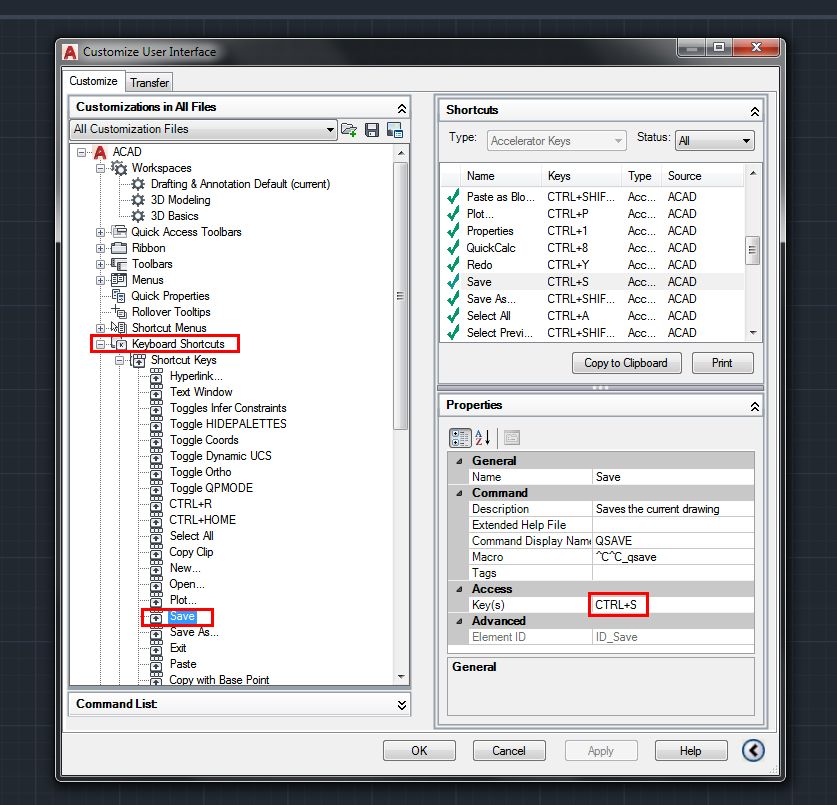Click the round back arrow beside Help

(753, 750)
